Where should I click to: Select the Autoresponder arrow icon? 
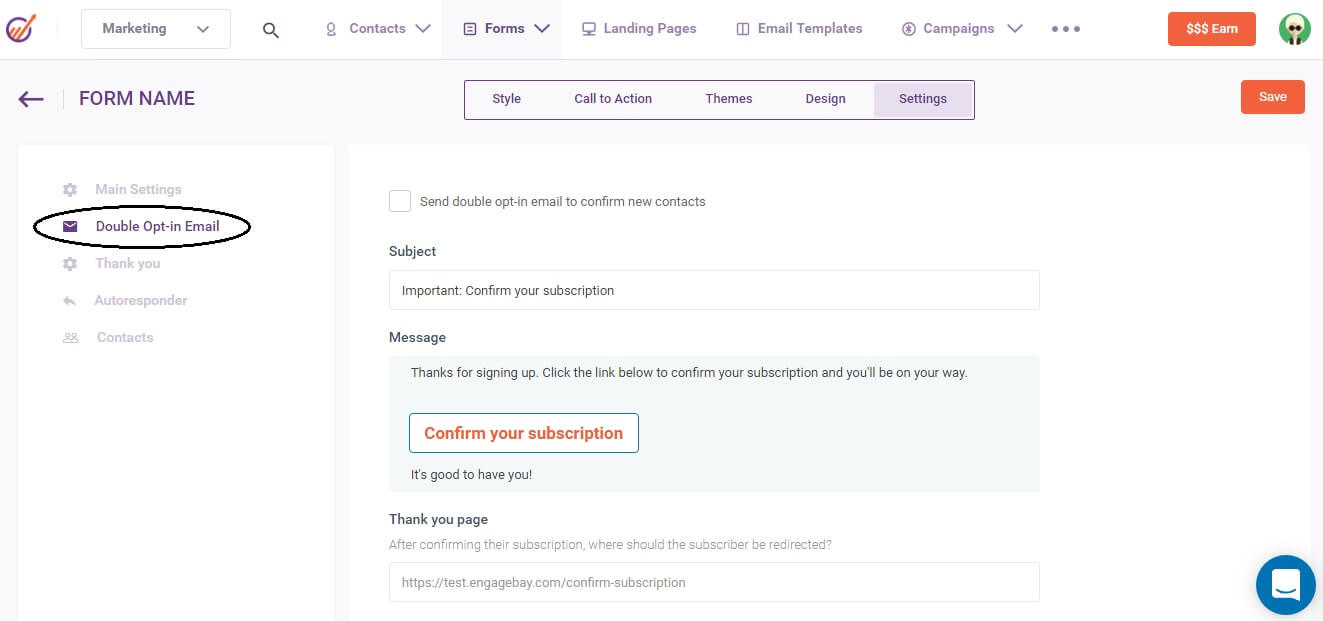click(x=69, y=300)
